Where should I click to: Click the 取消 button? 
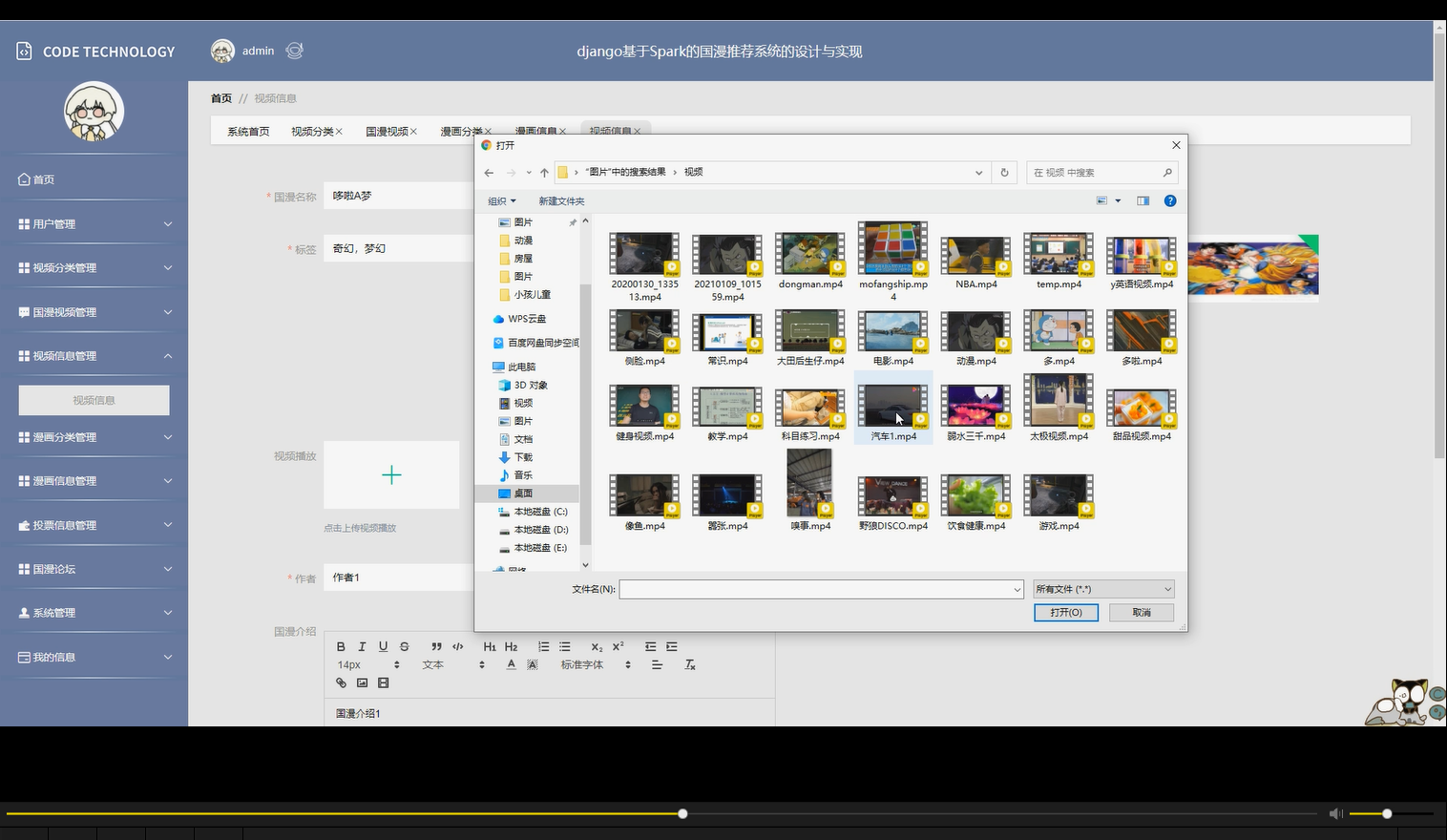1142,613
